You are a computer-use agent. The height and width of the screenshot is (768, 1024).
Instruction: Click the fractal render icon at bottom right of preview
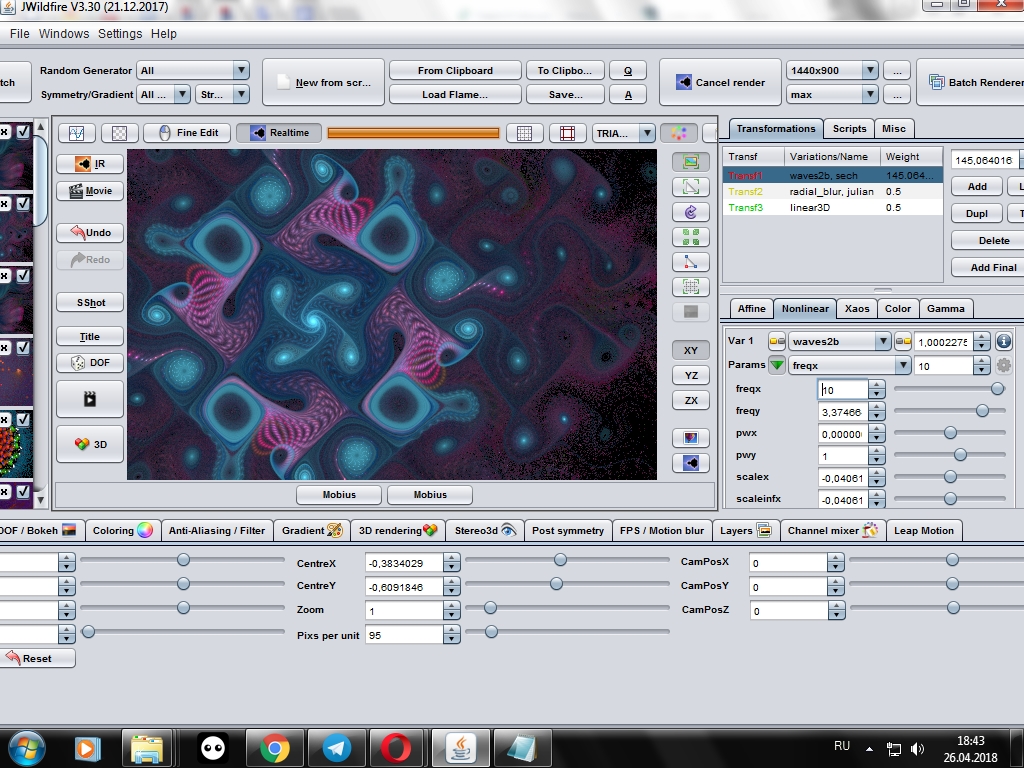tap(691, 463)
